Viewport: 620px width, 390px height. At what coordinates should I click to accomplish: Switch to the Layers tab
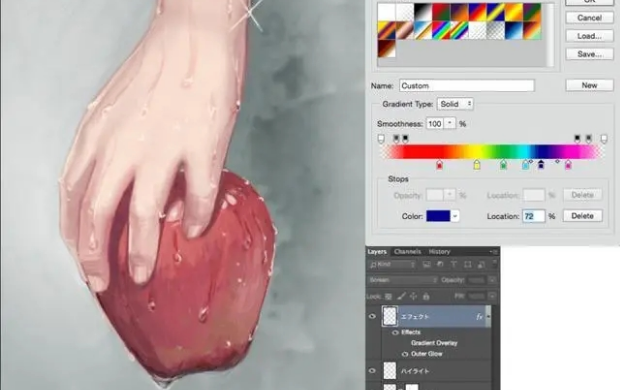(x=377, y=252)
